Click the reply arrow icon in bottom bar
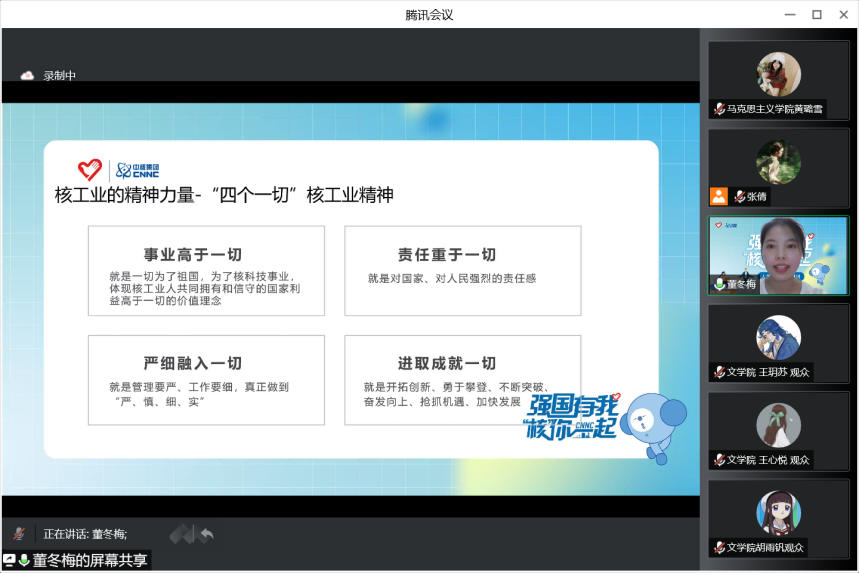Viewport: 859px width, 573px height. coord(206,534)
